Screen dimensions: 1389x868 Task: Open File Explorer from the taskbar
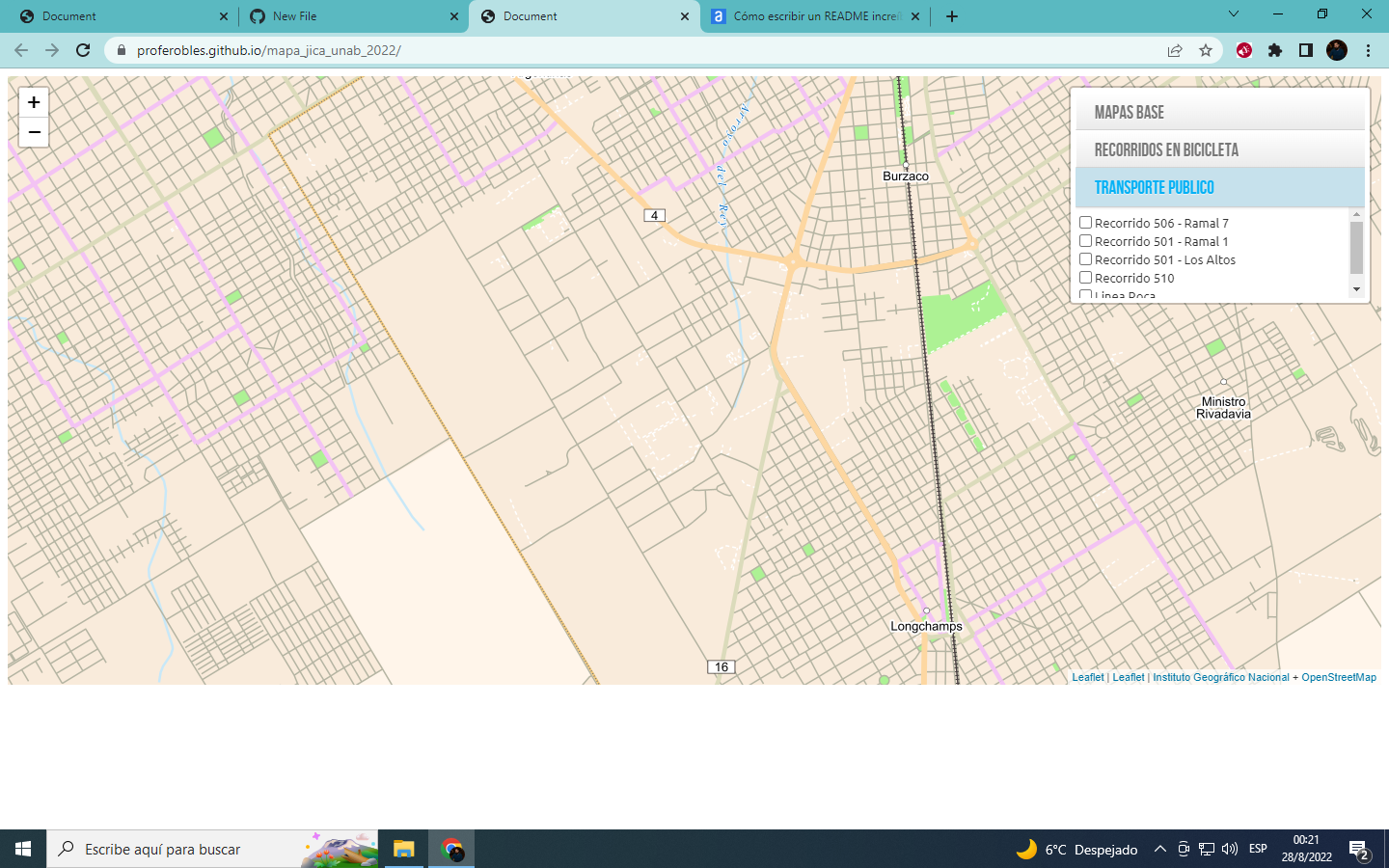[402, 849]
